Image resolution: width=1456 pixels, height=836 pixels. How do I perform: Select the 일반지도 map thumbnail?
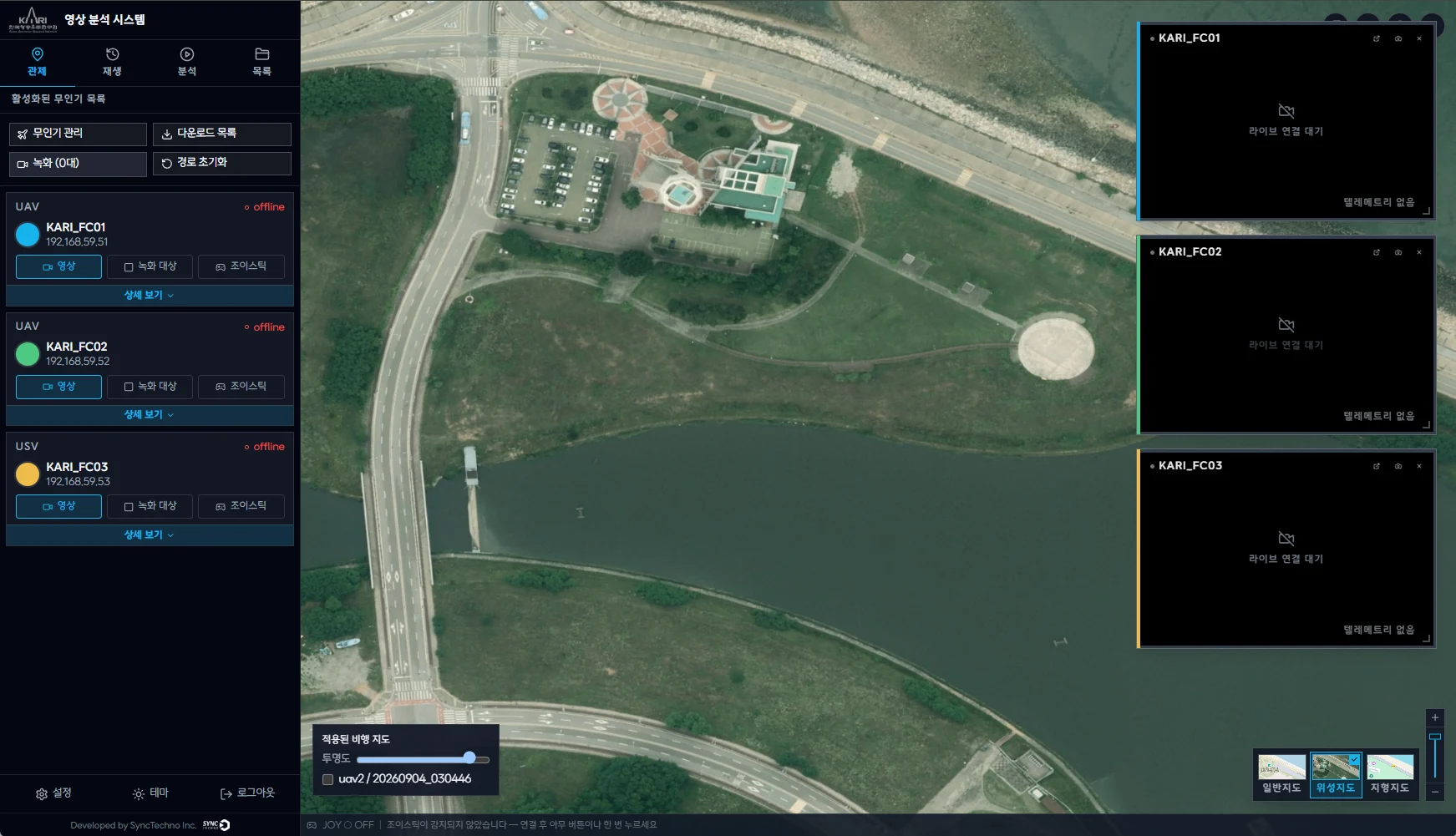coord(1281,775)
